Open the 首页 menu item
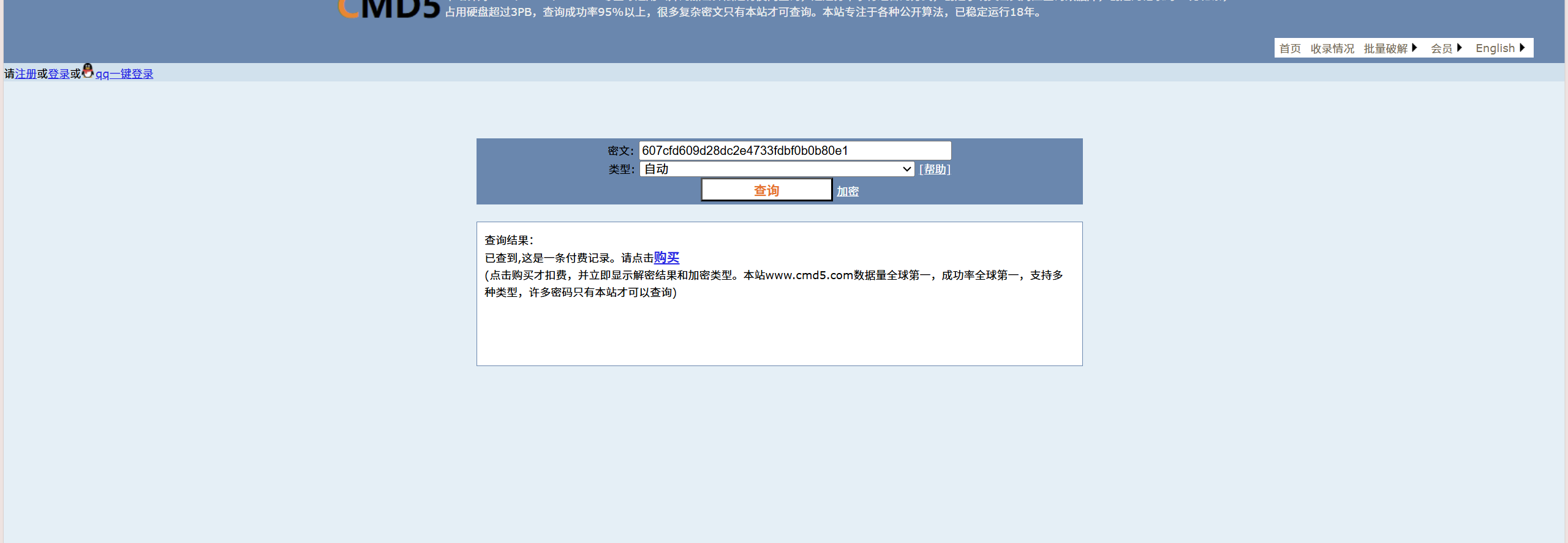The width and height of the screenshot is (1568, 543). pos(1290,48)
